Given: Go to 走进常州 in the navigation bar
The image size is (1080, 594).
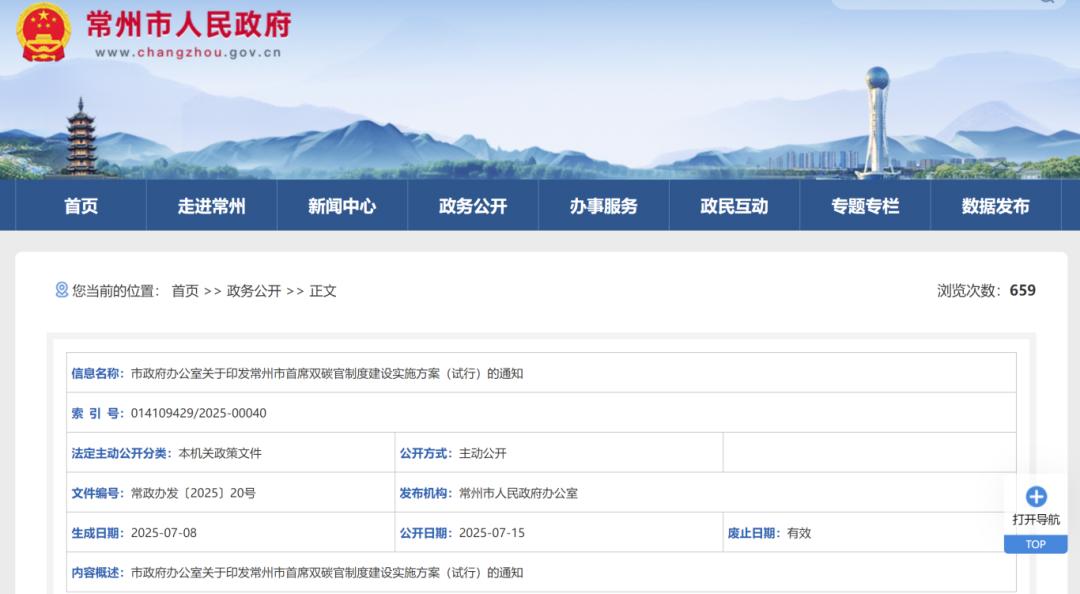Looking at the screenshot, I should 211,206.
